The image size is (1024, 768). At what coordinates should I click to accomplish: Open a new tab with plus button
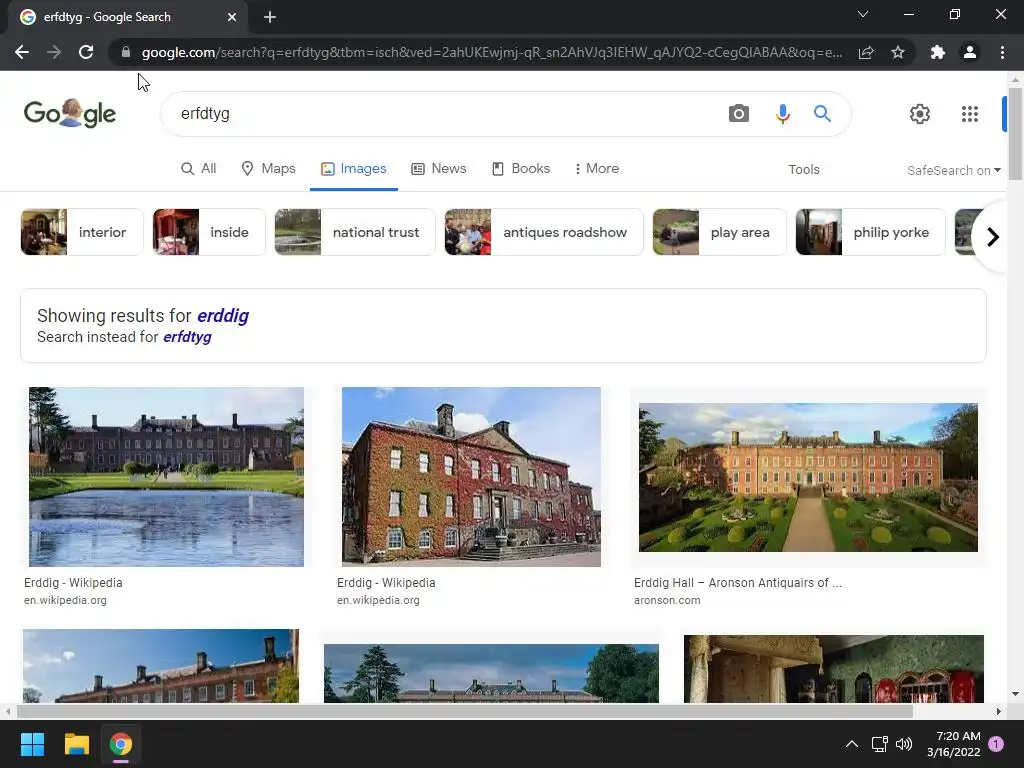pyautogui.click(x=270, y=17)
